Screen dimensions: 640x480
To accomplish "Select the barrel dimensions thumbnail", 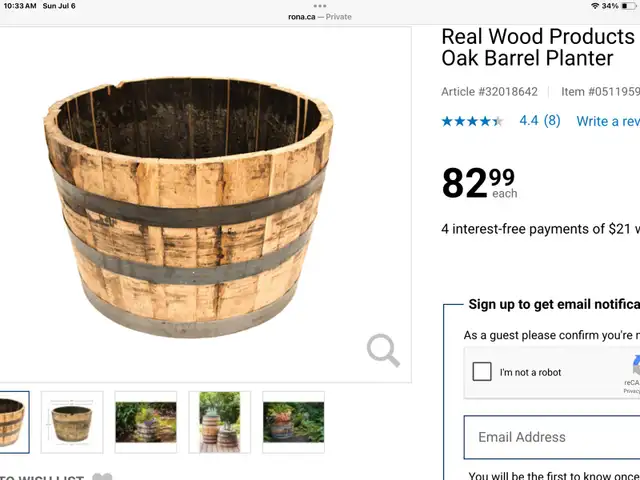I will point(72,422).
